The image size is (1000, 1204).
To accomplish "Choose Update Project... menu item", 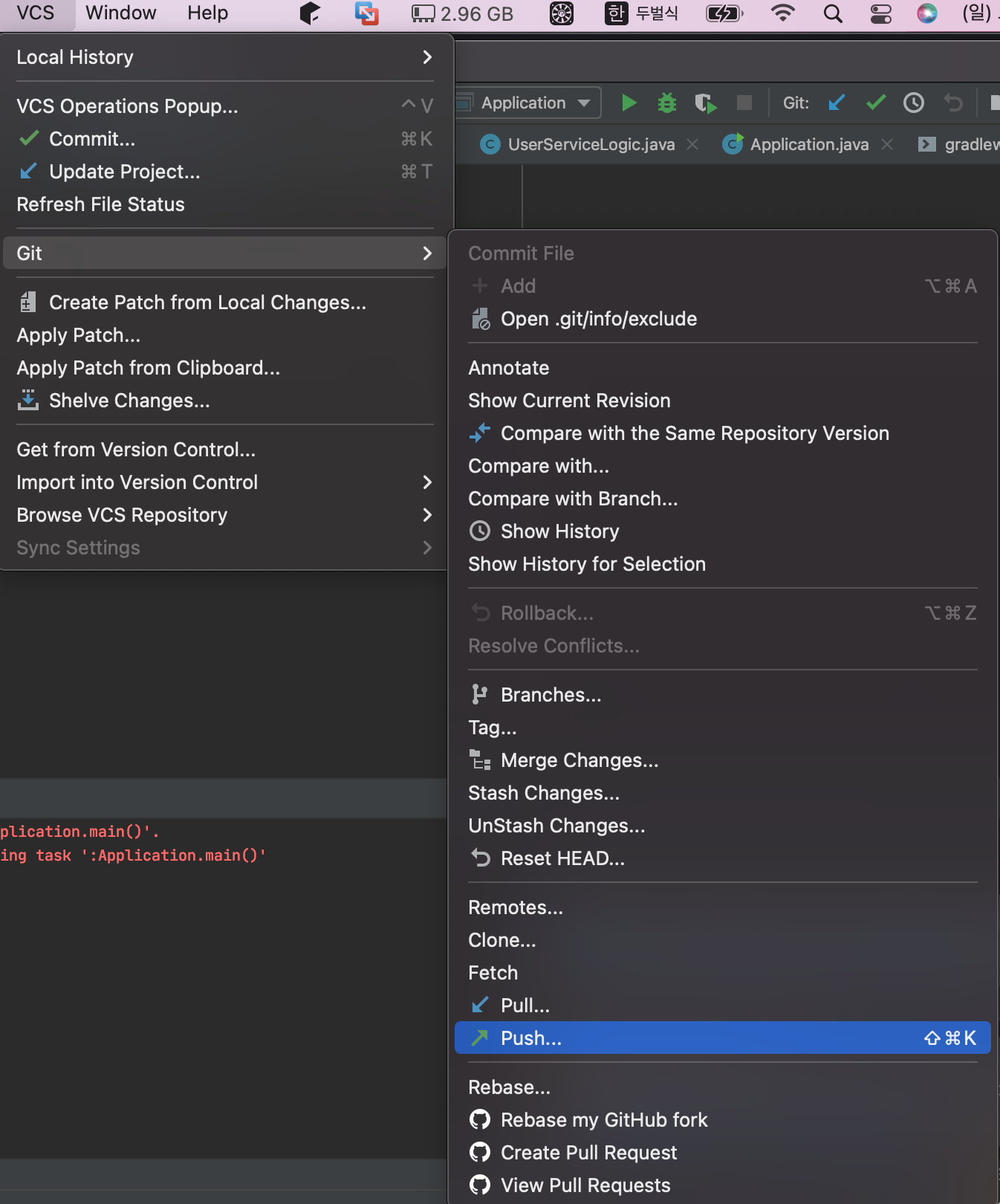I will click(x=224, y=172).
